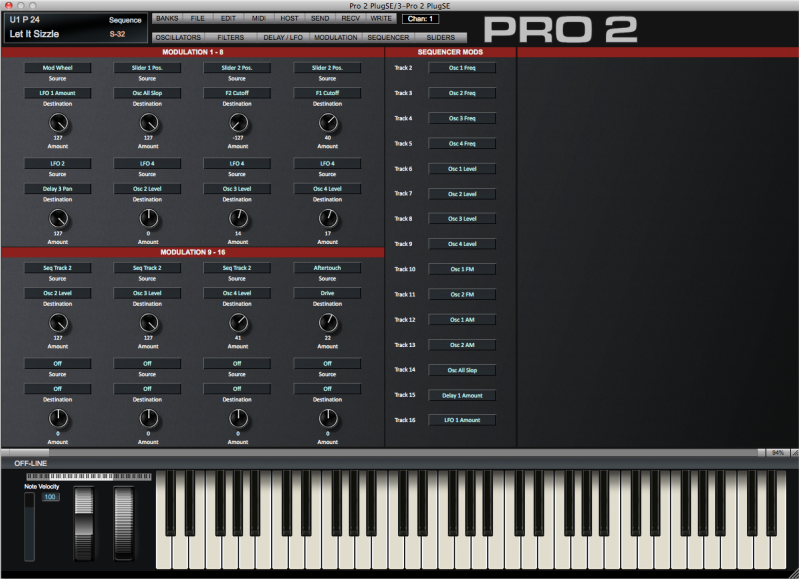
Task: Open the Aftertouch source selector
Action: (x=327, y=268)
